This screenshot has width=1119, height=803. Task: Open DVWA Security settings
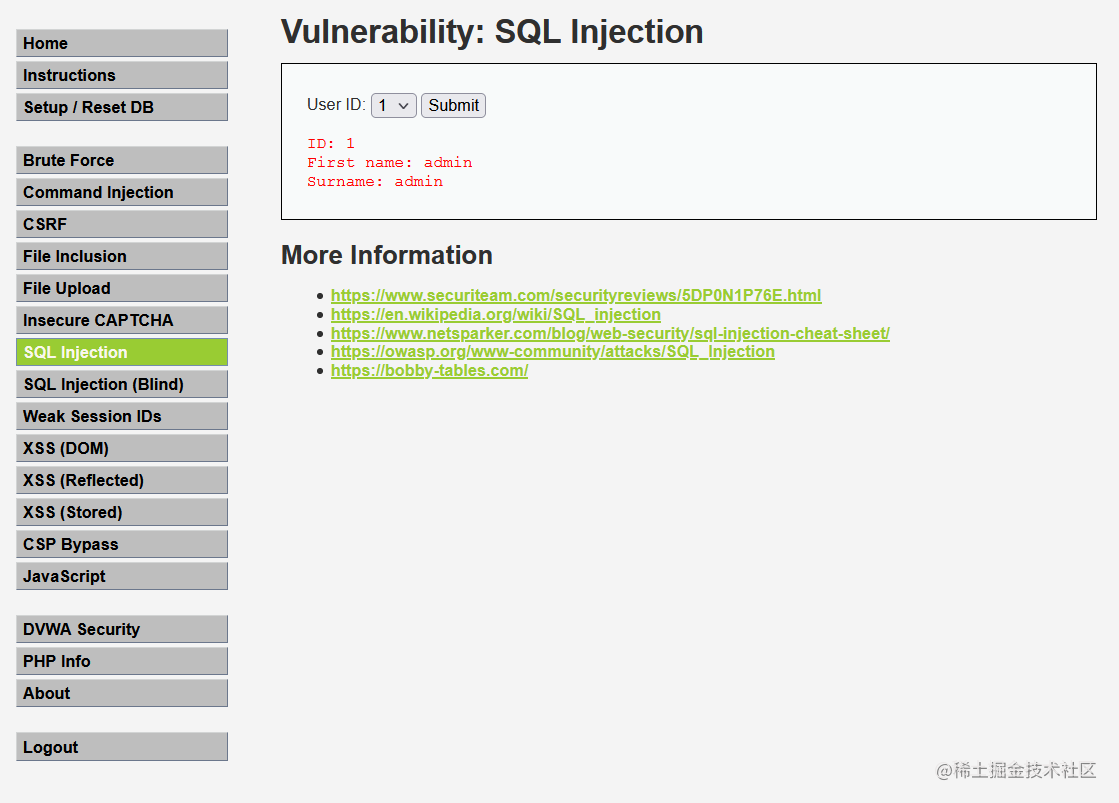(x=121, y=629)
